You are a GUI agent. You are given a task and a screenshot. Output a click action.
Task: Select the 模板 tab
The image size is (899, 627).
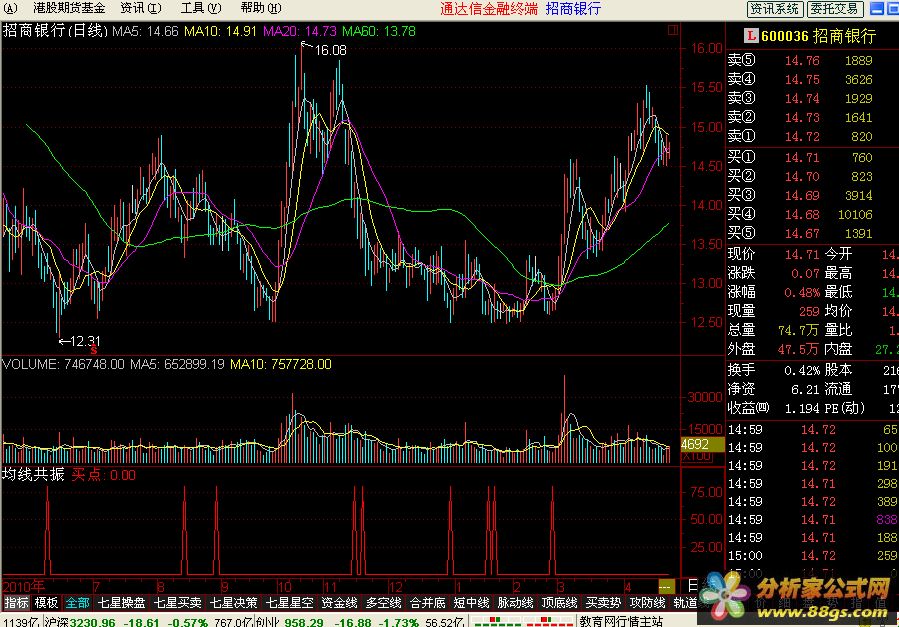click(x=46, y=603)
